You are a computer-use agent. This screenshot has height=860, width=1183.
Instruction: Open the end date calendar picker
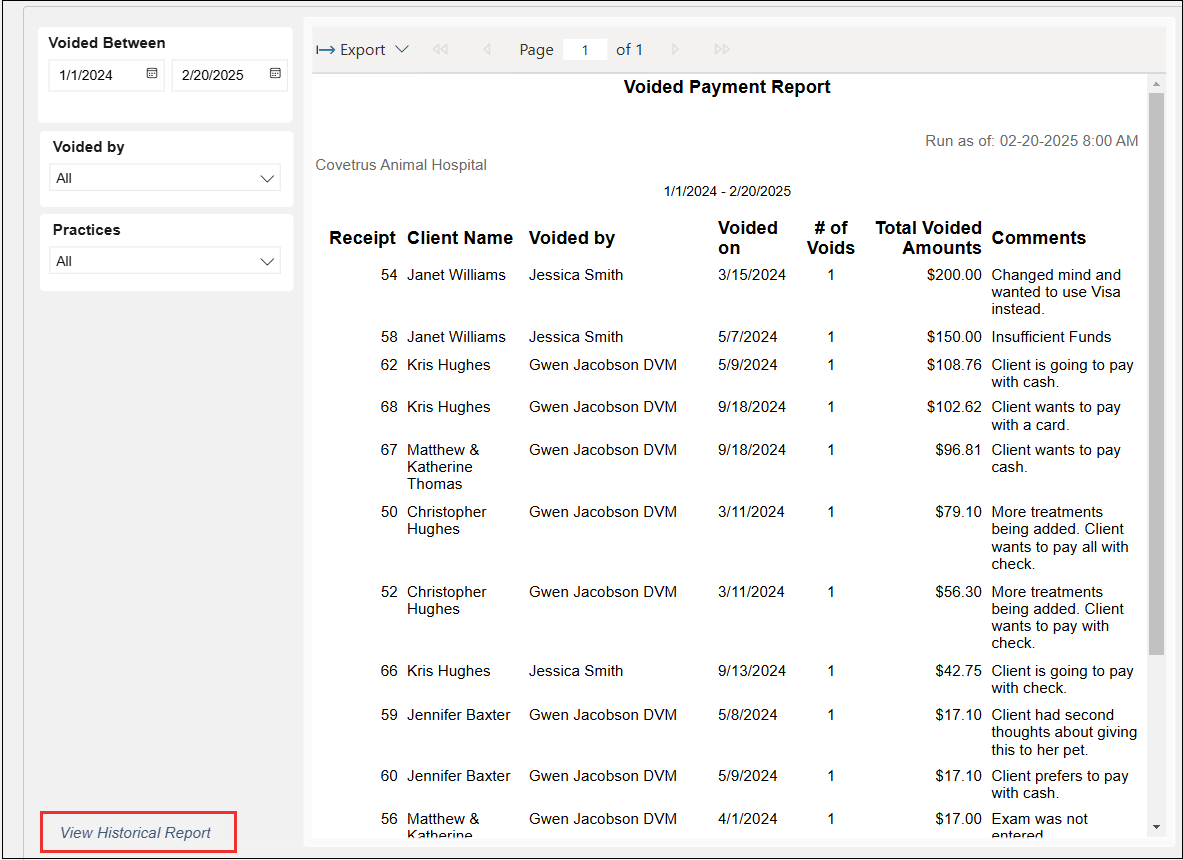coord(275,73)
